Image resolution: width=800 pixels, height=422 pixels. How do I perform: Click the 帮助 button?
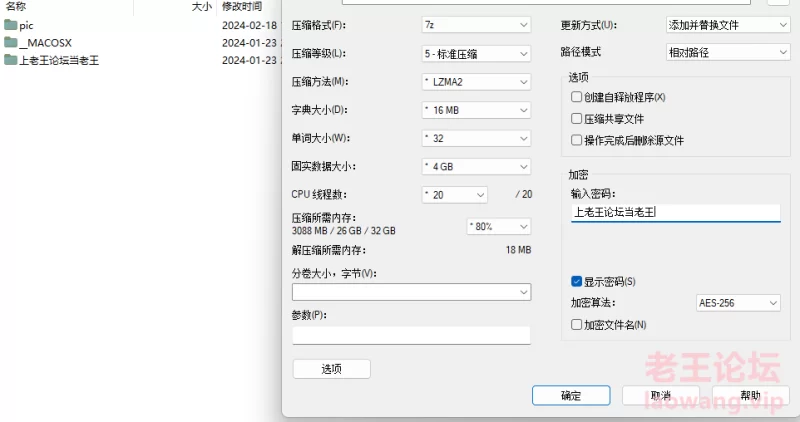(751, 395)
